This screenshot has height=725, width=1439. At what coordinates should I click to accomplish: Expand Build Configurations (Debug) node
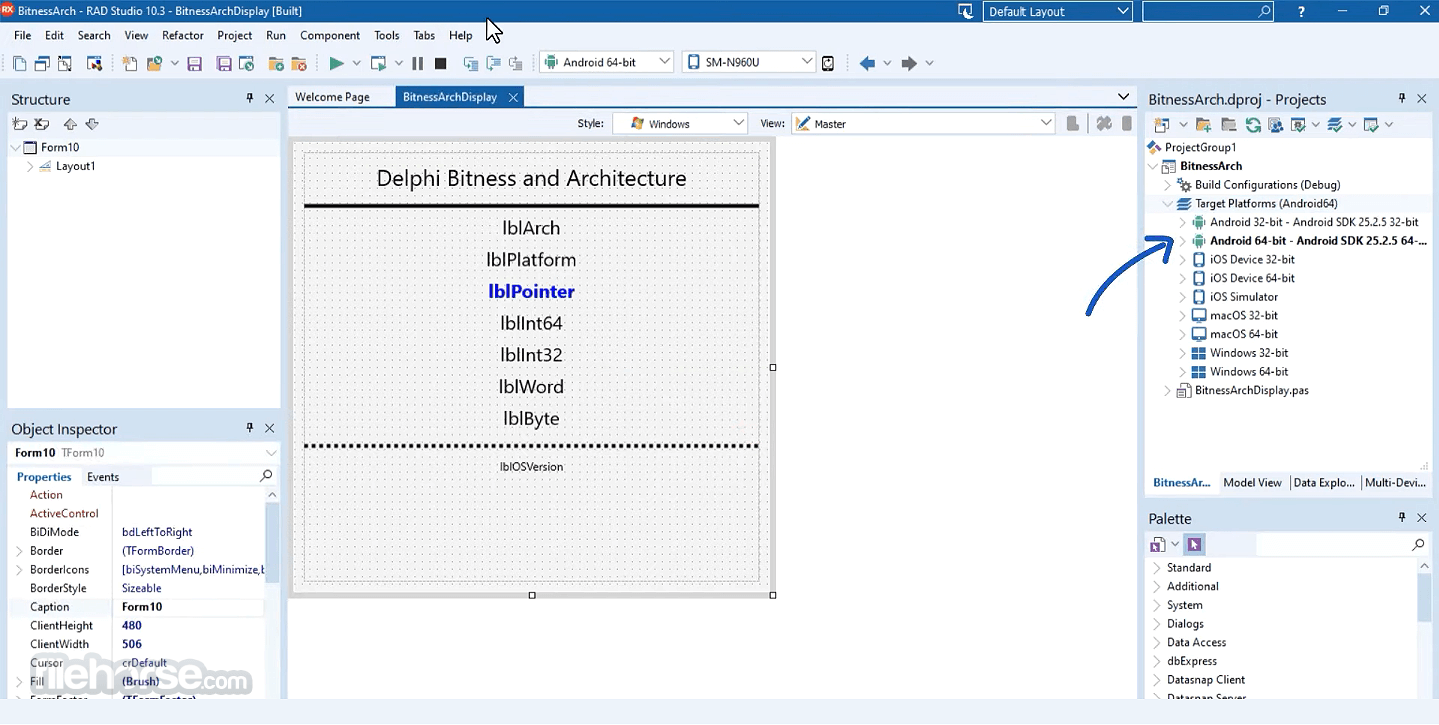[1168, 185]
